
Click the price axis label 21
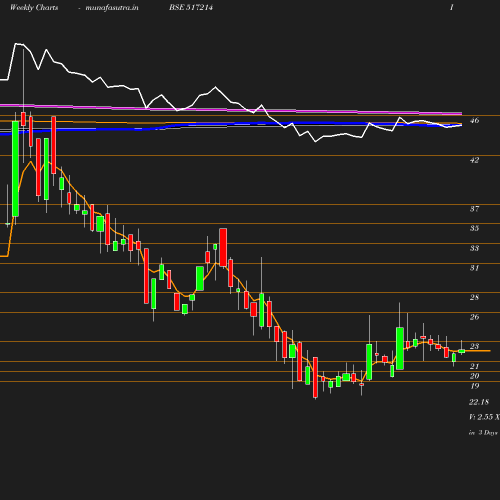pos(474,366)
